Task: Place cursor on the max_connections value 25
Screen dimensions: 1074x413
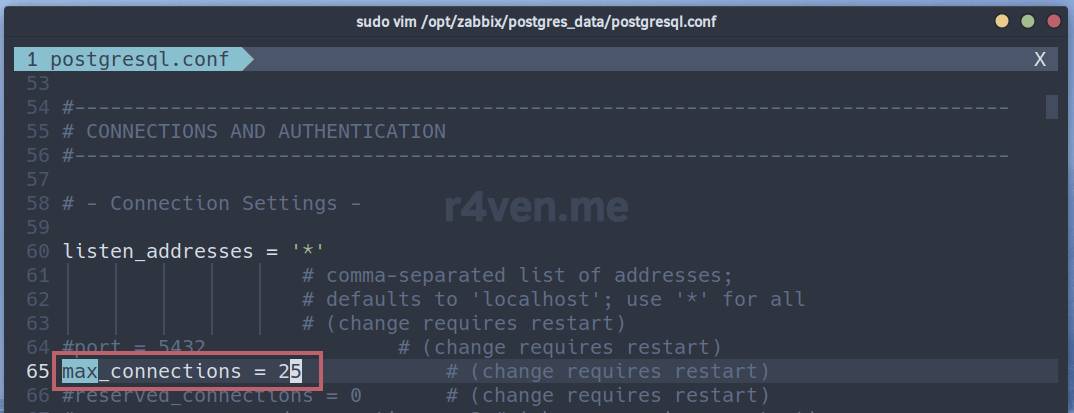Action: tap(290, 372)
